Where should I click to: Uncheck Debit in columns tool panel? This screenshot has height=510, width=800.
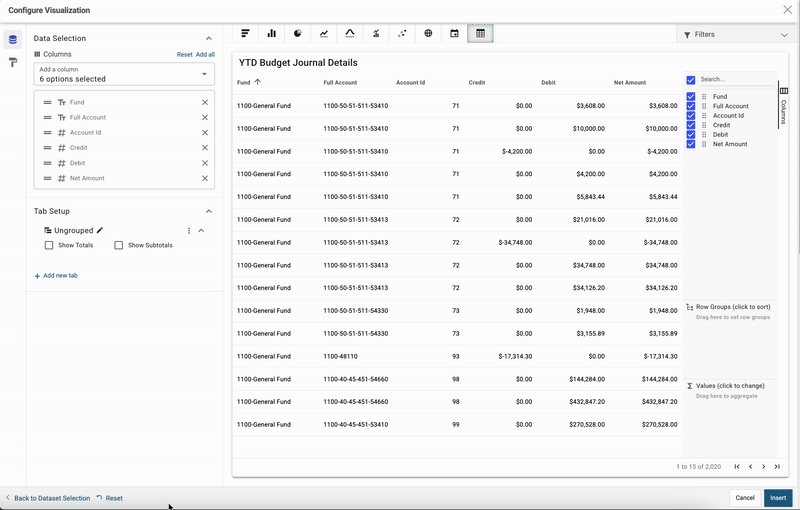(691, 135)
